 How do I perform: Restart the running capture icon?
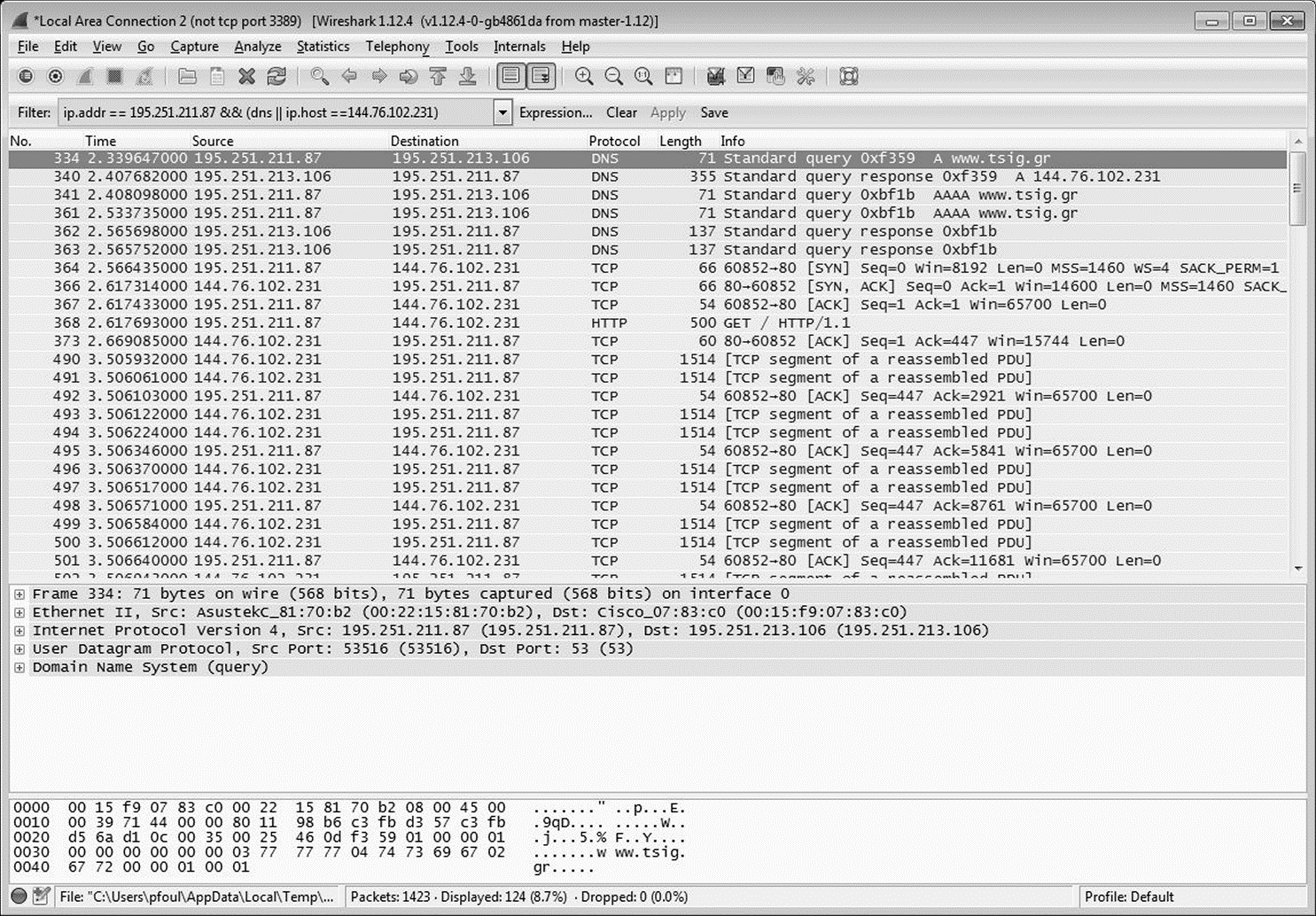[x=144, y=76]
